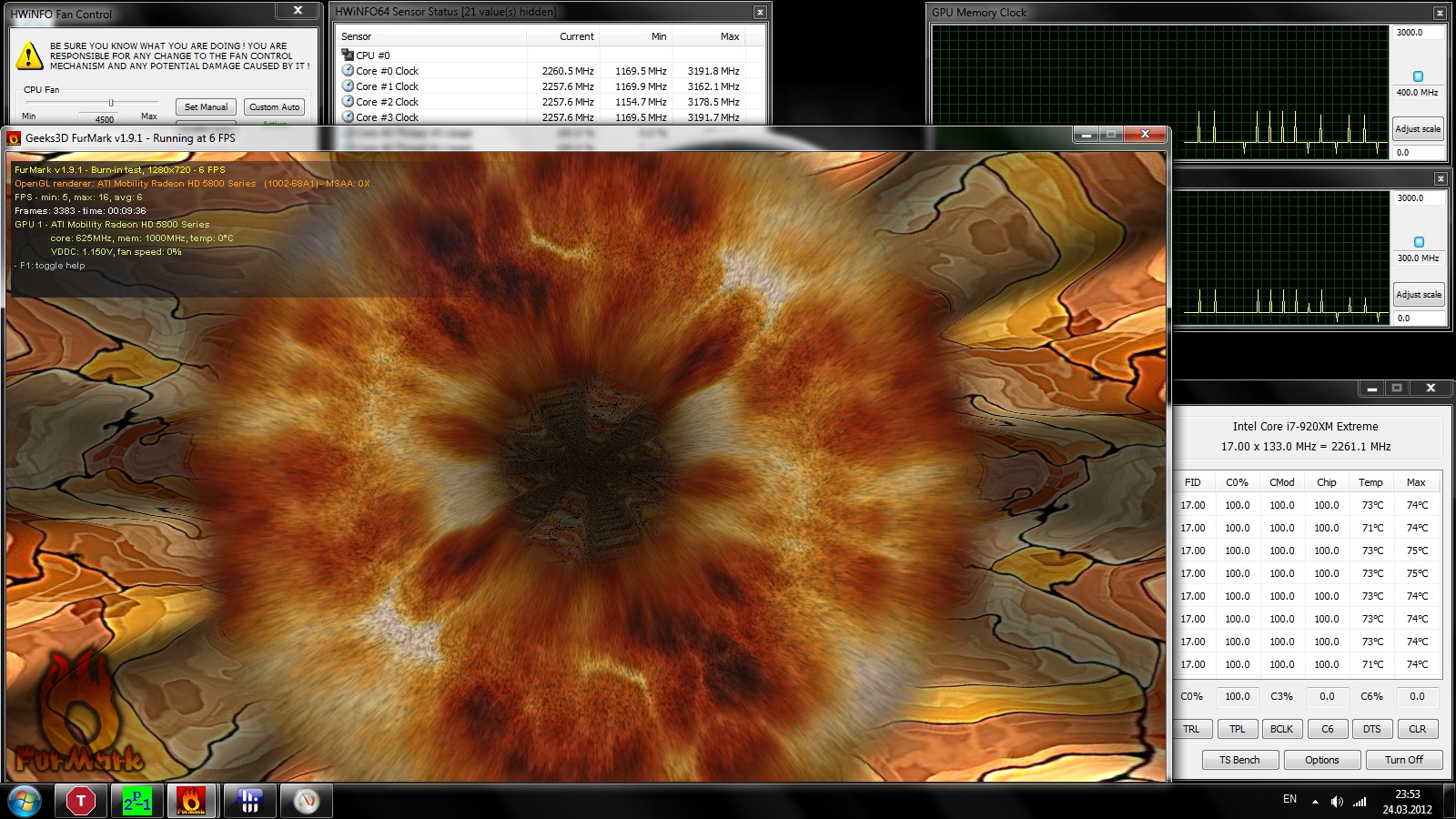The width and height of the screenshot is (1456, 819).
Task: Click the FurMark taskbar icon
Action: click(191, 801)
